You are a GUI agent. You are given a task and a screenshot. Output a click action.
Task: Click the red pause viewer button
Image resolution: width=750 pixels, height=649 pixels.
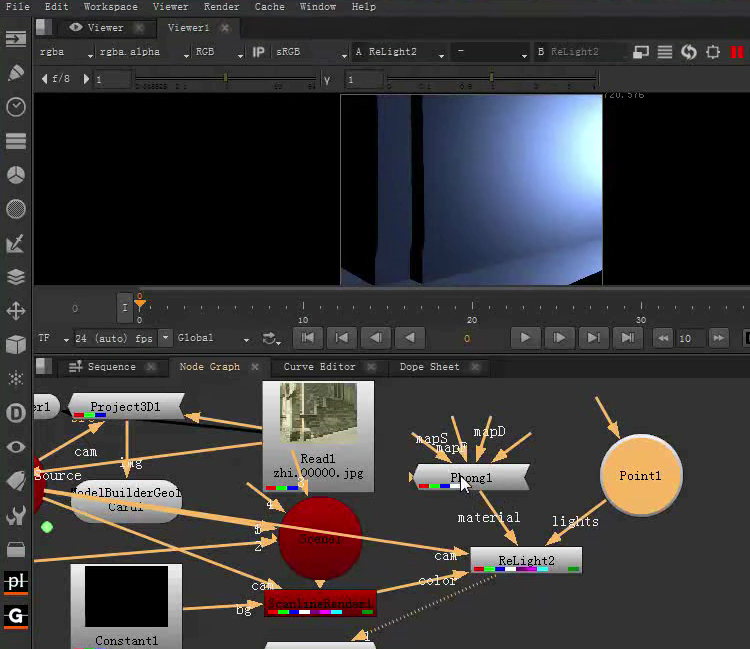(738, 52)
